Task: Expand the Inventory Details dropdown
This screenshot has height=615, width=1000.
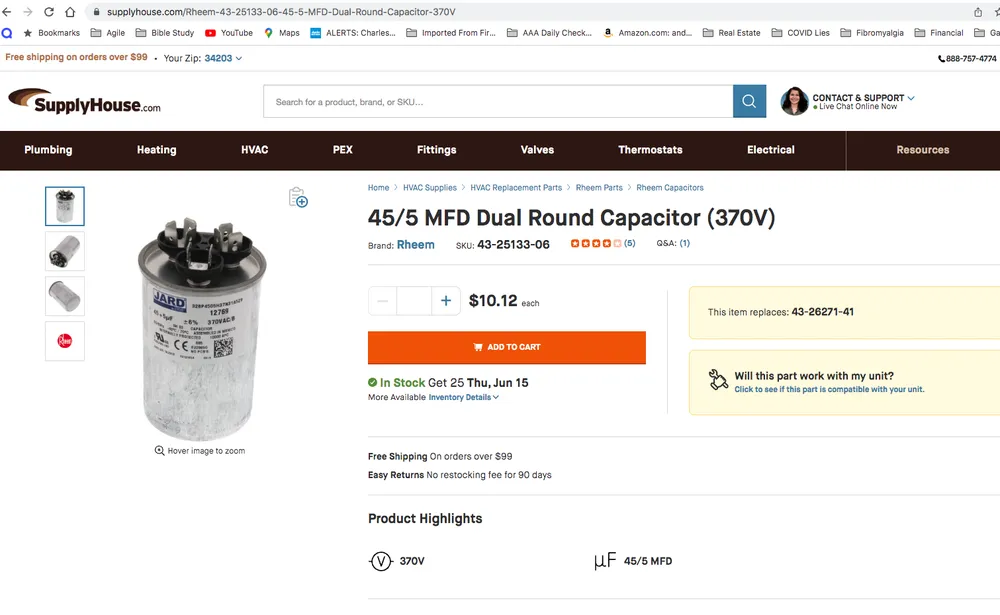Action: pos(464,397)
